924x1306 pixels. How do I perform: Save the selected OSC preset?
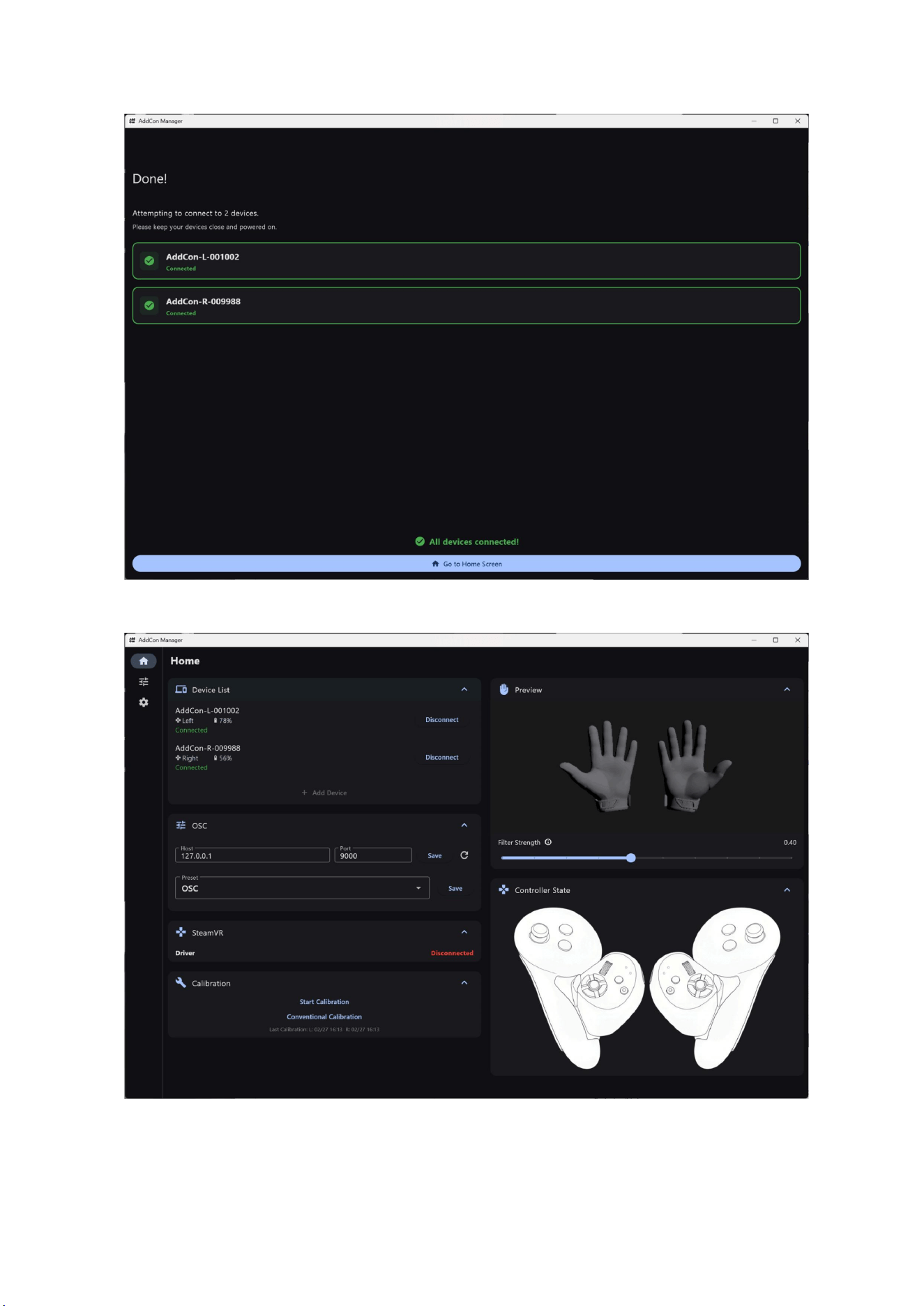pos(455,889)
